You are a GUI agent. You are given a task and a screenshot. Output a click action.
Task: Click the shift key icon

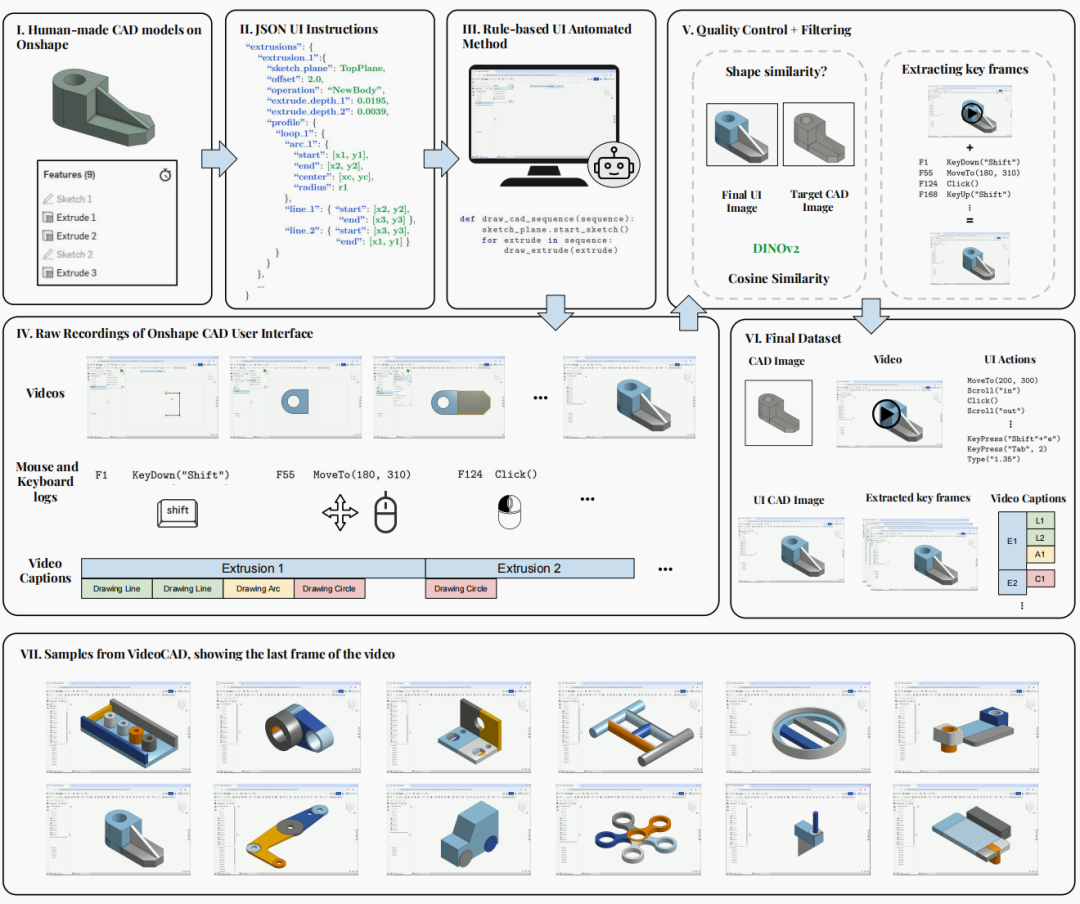point(178,511)
